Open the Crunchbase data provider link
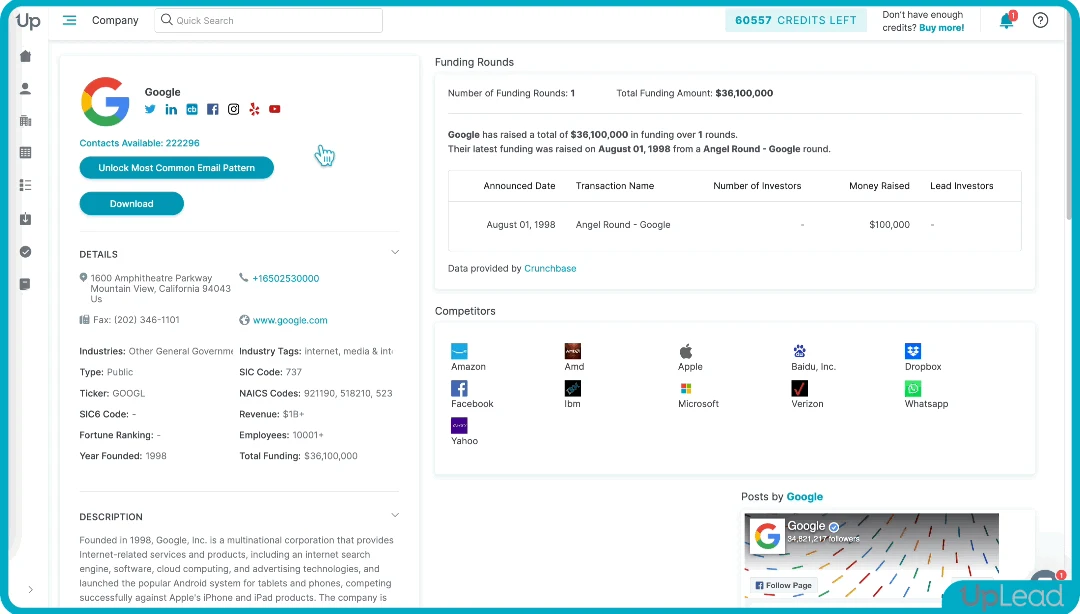Screen dimensions: 1080x614 [550, 268]
